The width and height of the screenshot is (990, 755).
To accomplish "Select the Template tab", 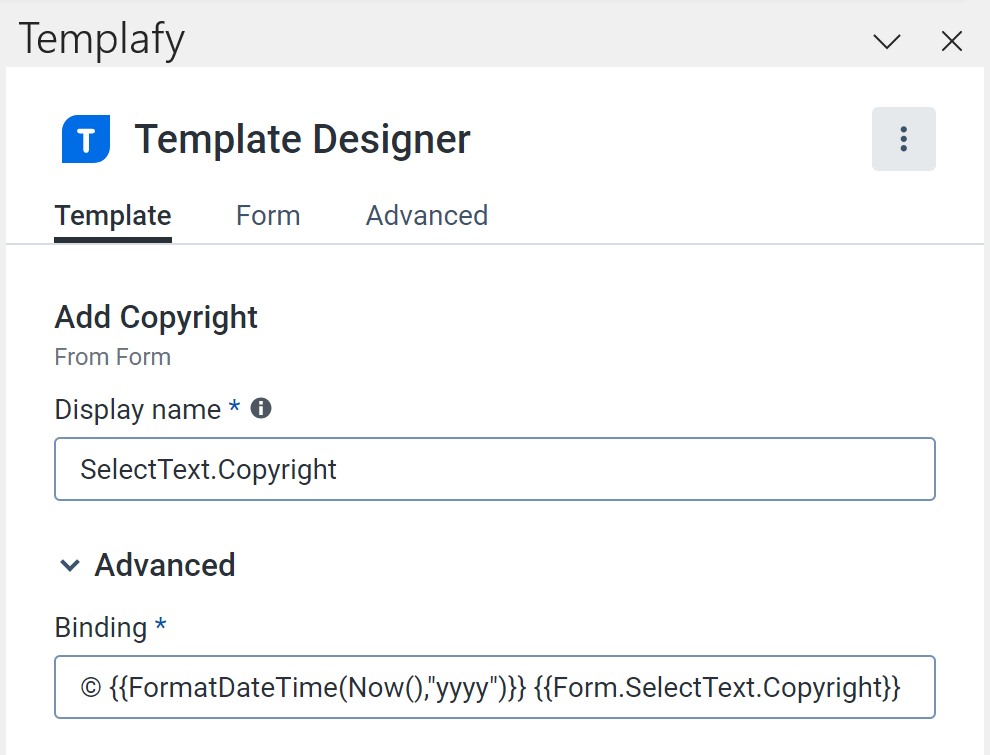I will coord(112,215).
